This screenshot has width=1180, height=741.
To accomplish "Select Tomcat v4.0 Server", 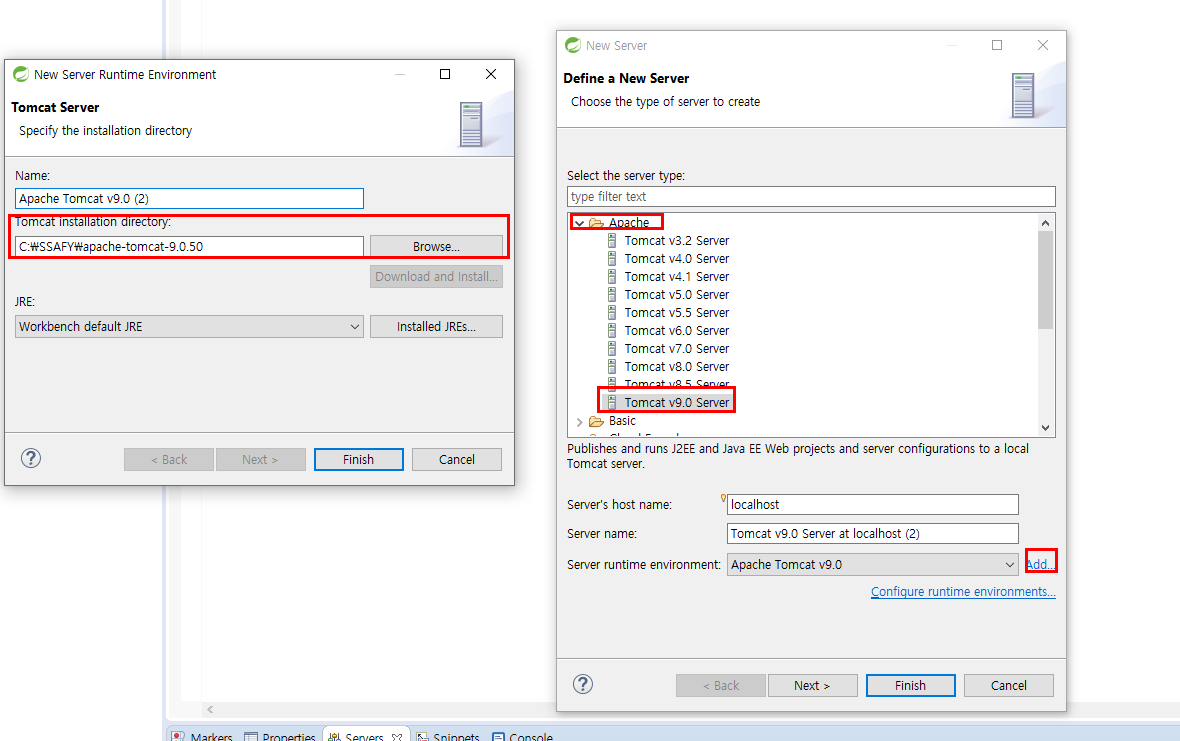I will [677, 259].
